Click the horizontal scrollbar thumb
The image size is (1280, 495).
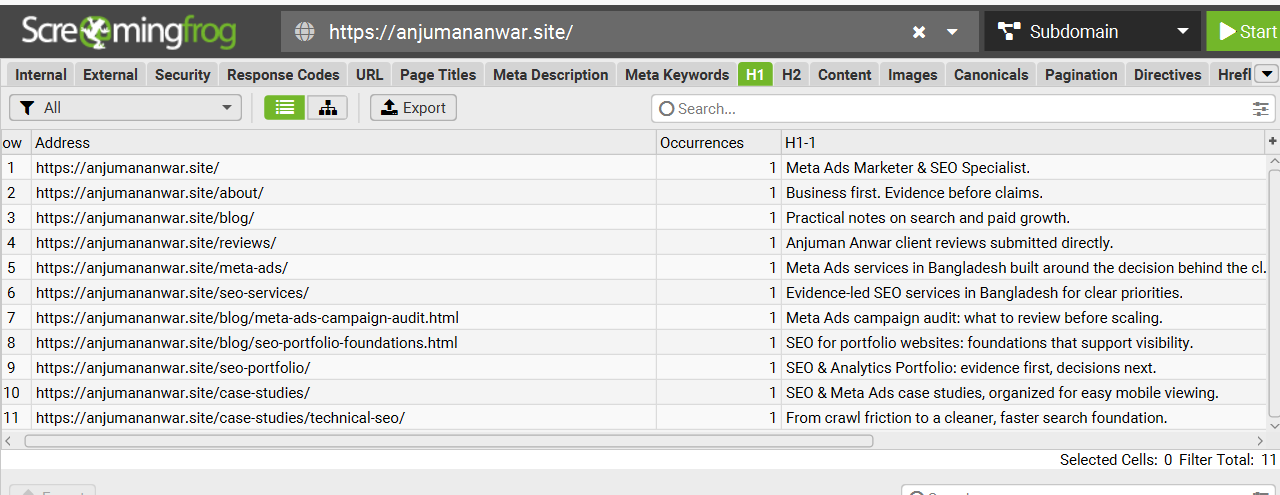(448, 440)
